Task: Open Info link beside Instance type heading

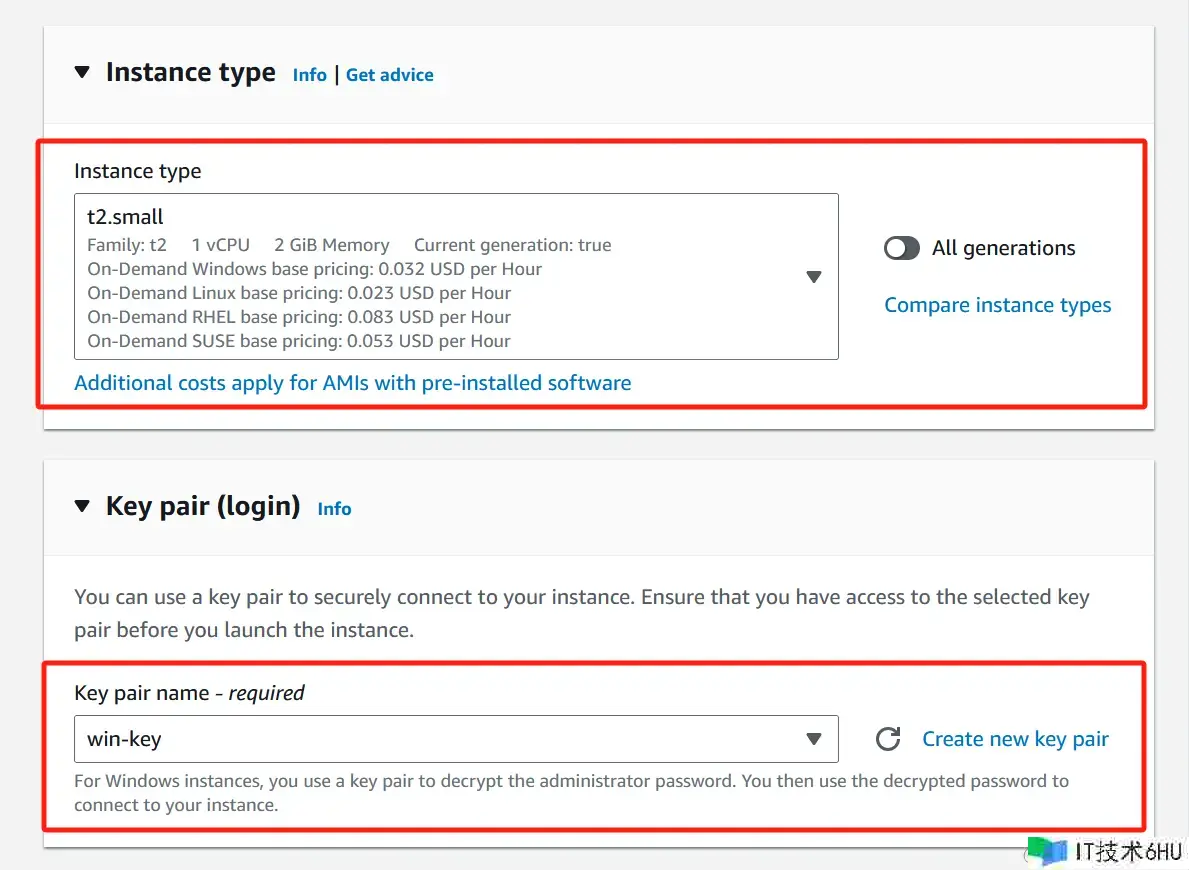Action: (309, 75)
